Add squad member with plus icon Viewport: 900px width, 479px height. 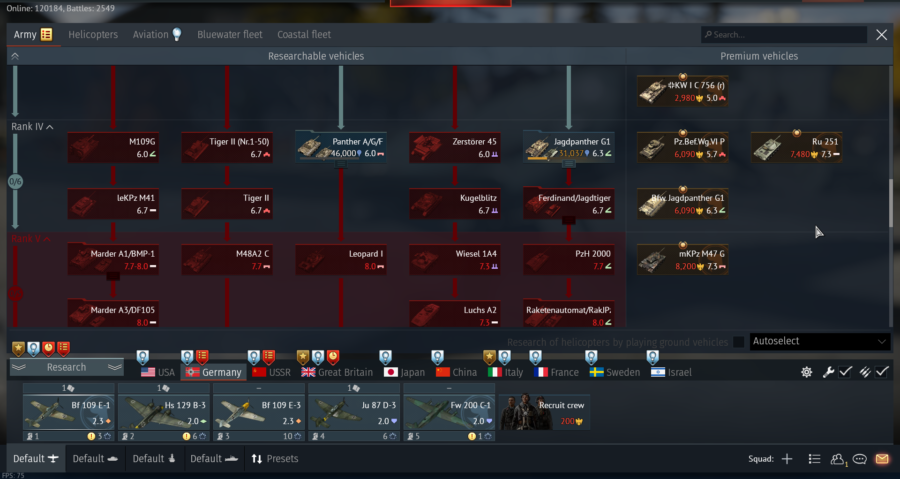click(x=787, y=459)
